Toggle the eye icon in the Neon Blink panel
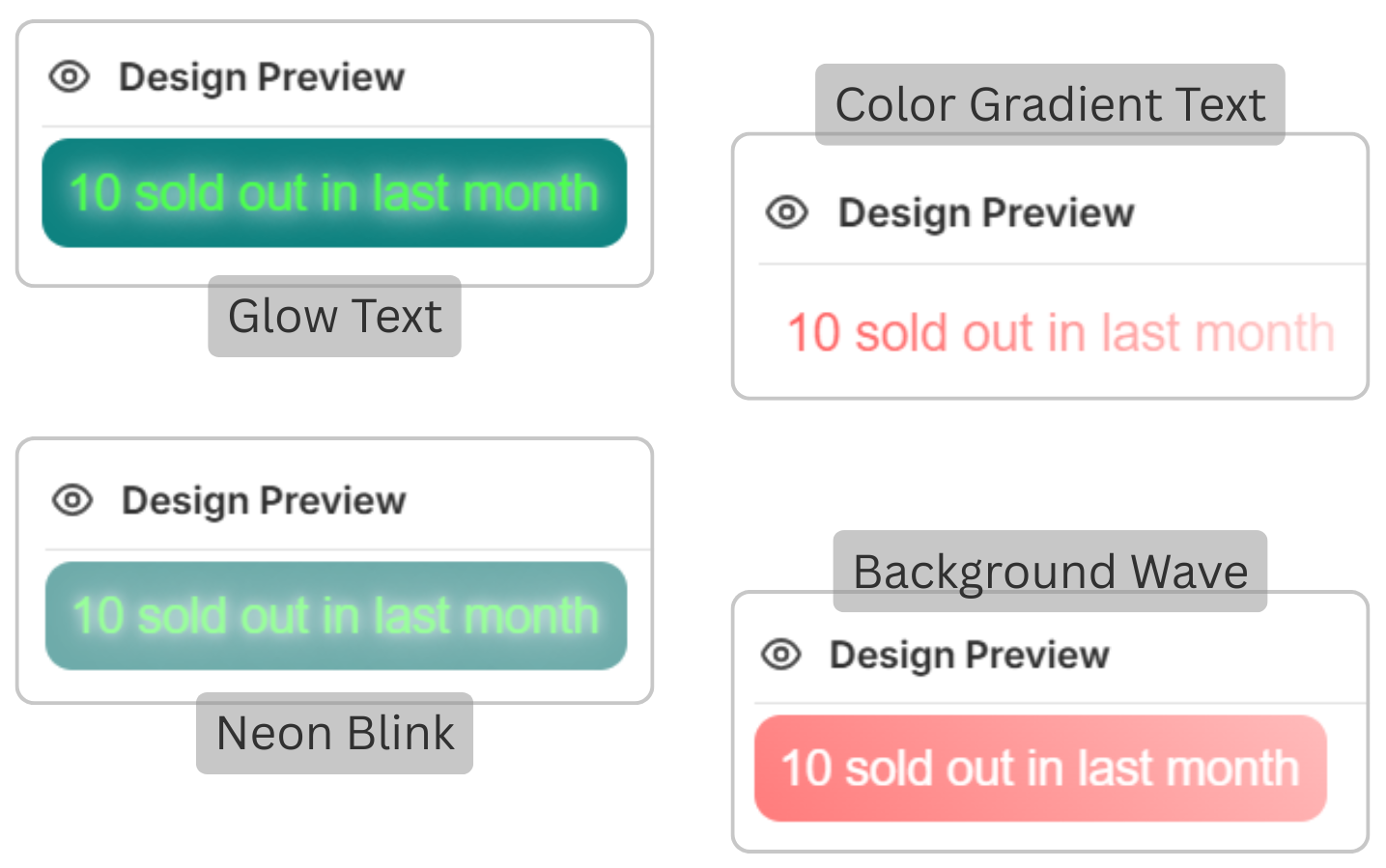Viewport: 1386px width, 868px height. click(x=72, y=500)
